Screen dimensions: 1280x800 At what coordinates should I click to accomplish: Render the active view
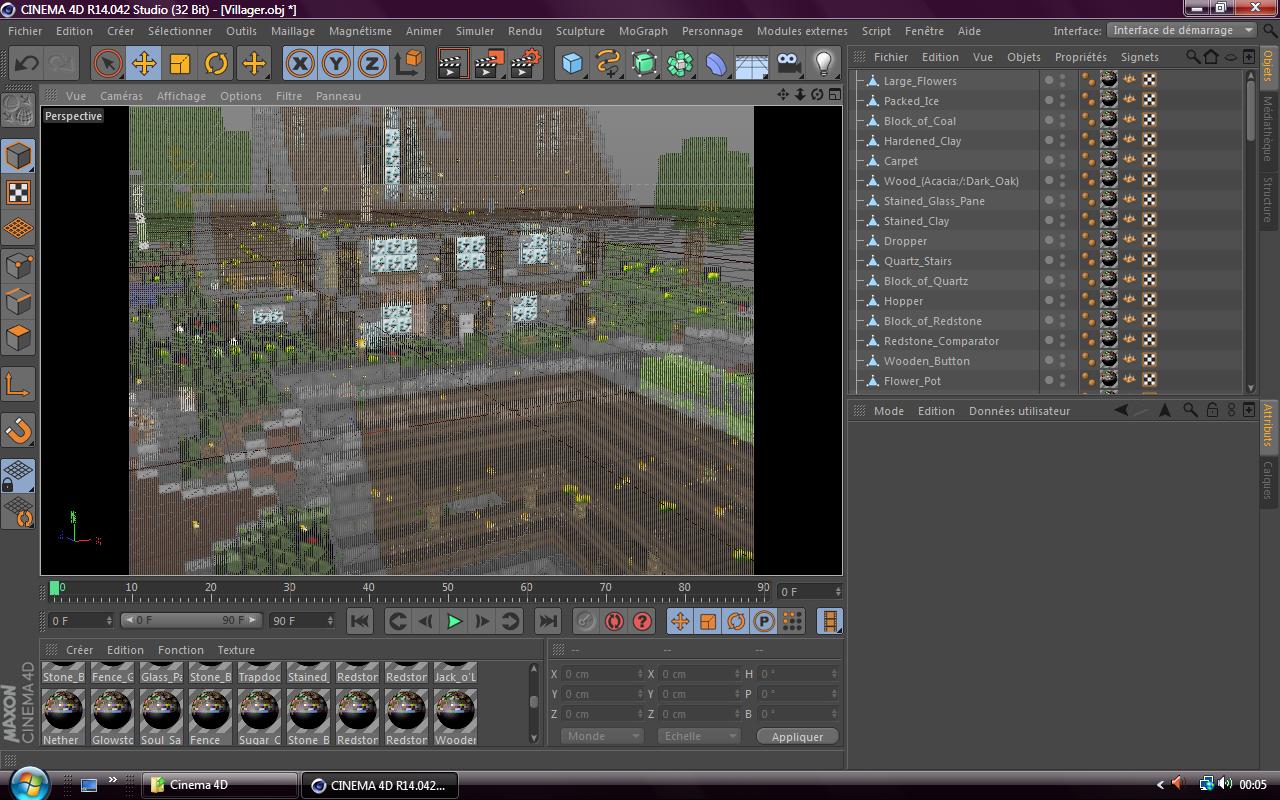[452, 64]
